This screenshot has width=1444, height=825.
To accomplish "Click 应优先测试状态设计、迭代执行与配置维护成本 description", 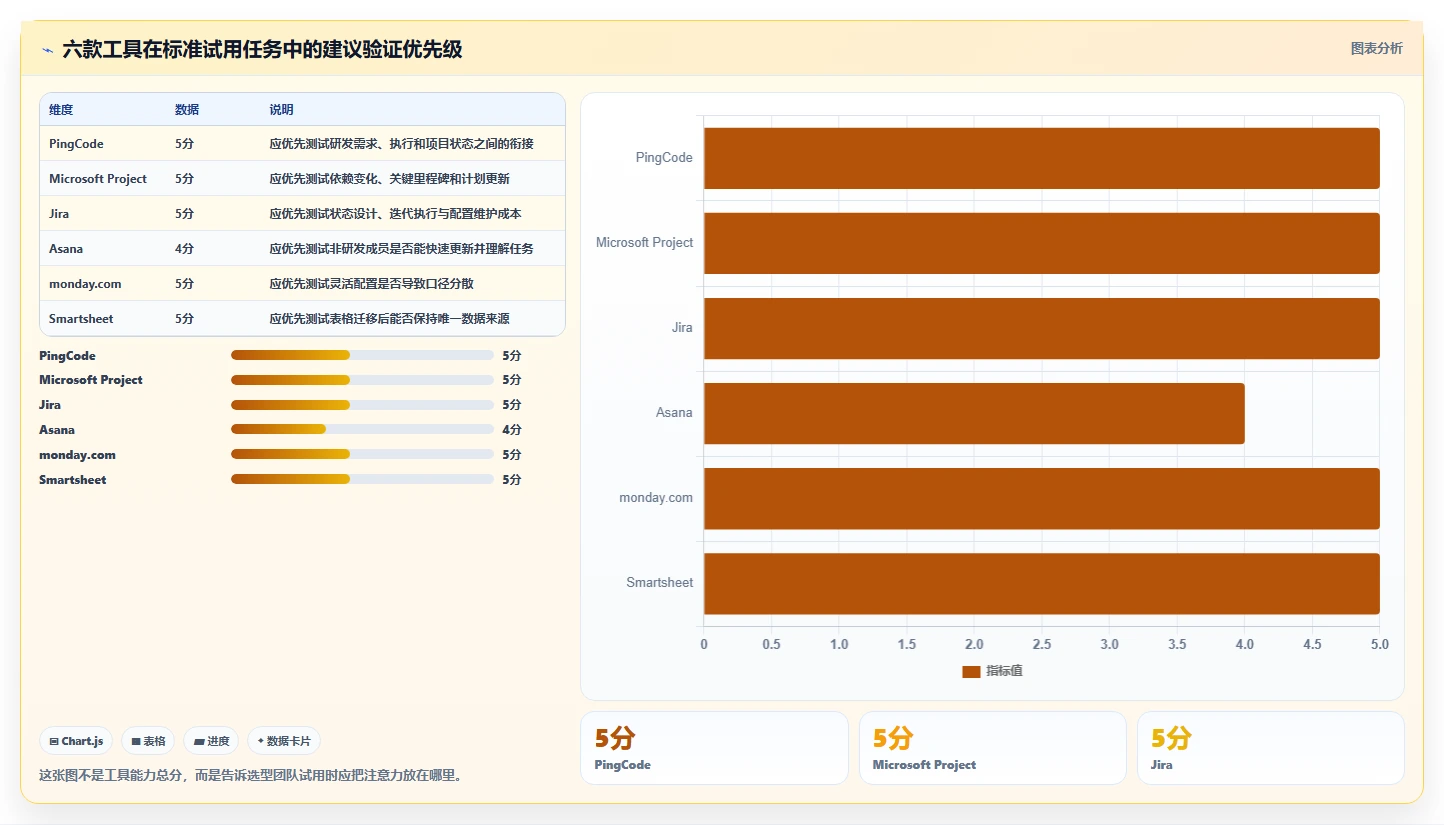I will pos(395,214).
